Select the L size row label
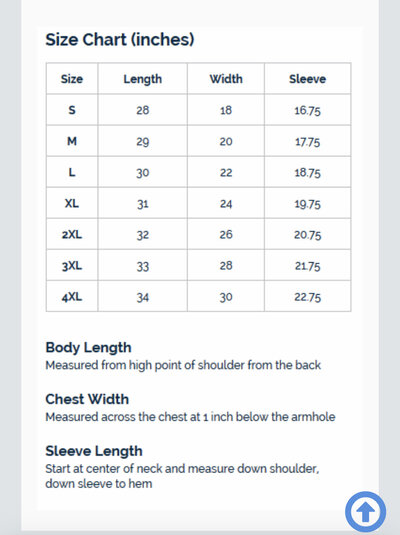The width and height of the screenshot is (400, 535). click(x=72, y=172)
